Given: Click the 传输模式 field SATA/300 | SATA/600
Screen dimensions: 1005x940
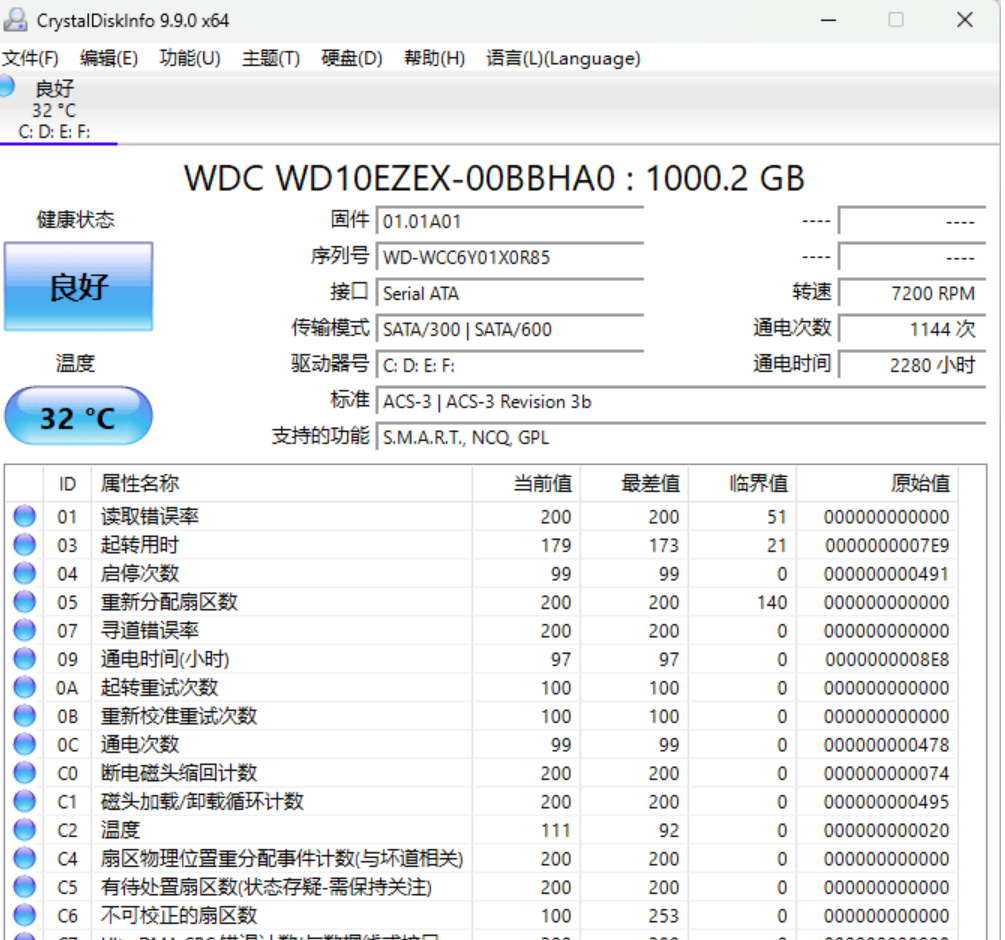Looking at the screenshot, I should coord(510,329).
